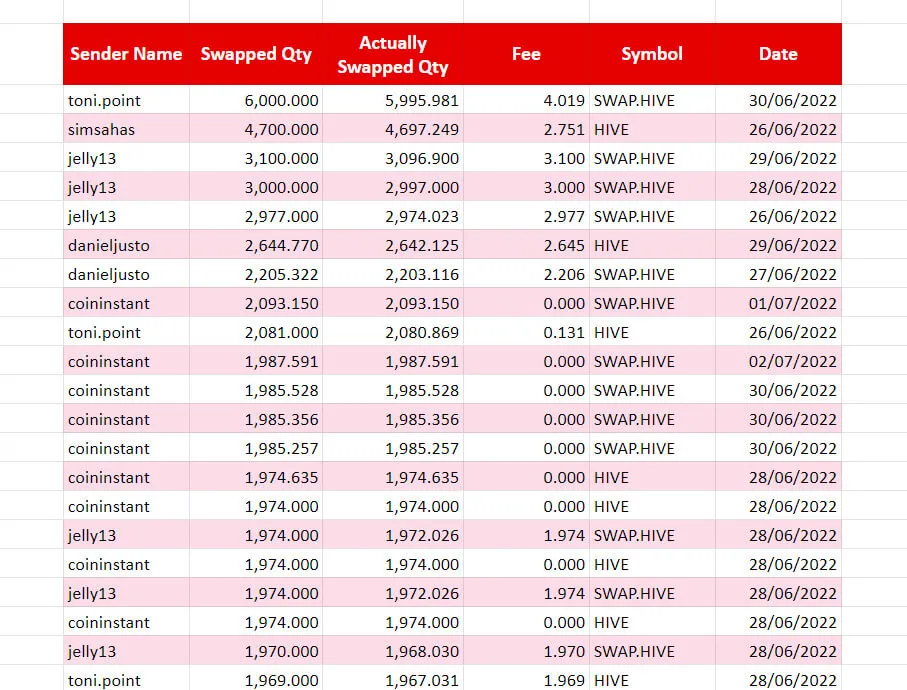Select the cell containing 3,100.000
This screenshot has width=907, height=690.
tap(256, 157)
